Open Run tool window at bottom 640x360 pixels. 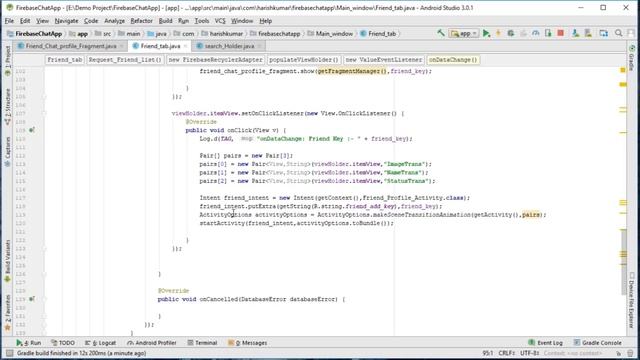tap(29, 343)
